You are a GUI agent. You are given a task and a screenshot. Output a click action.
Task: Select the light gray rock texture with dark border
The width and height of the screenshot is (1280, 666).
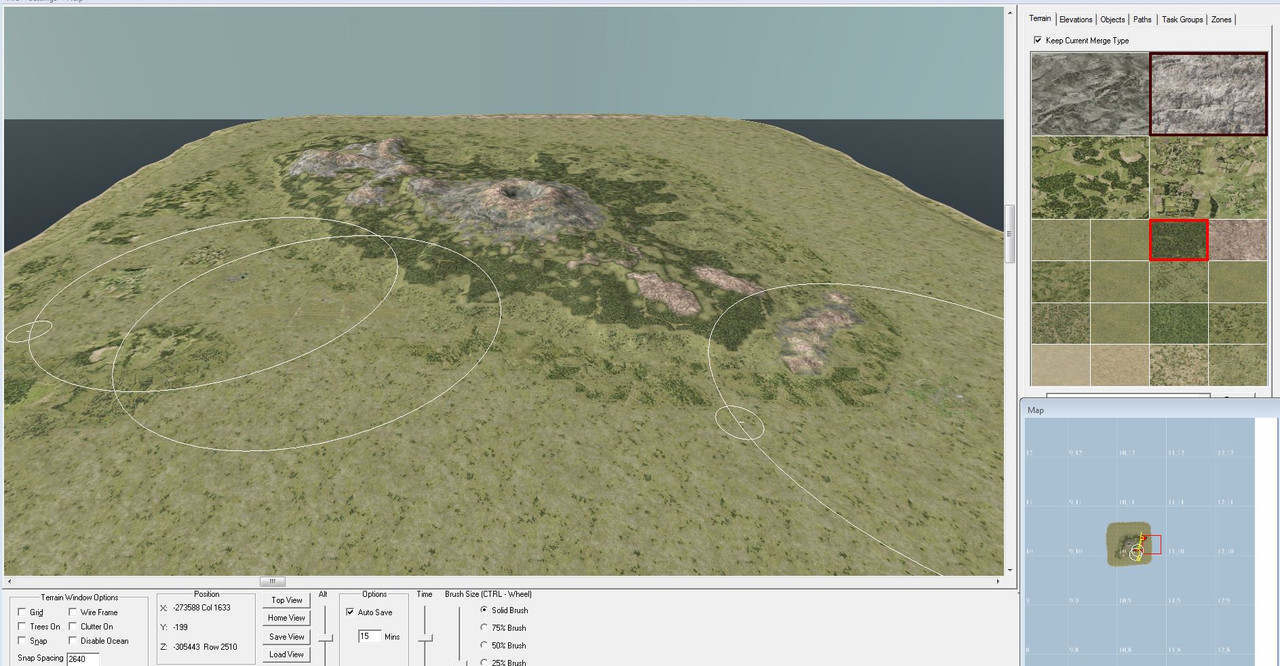pos(1209,93)
